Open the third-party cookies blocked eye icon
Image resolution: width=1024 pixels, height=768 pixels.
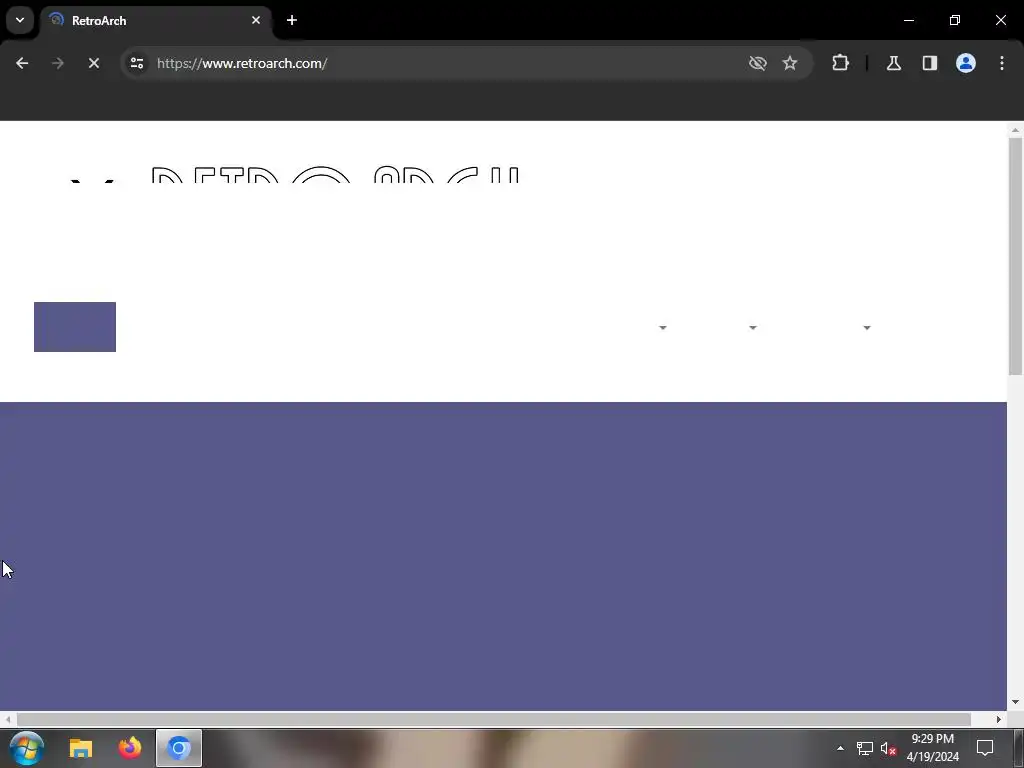pos(758,63)
